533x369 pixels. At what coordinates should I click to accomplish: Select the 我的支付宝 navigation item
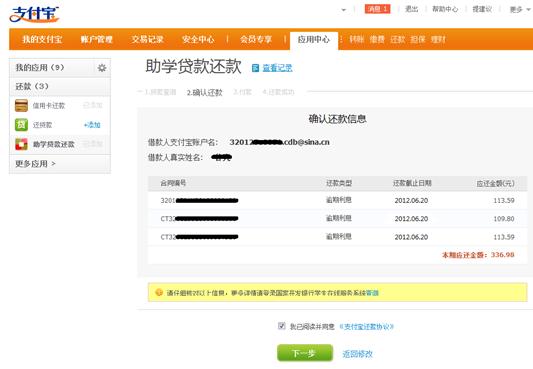[x=42, y=39]
